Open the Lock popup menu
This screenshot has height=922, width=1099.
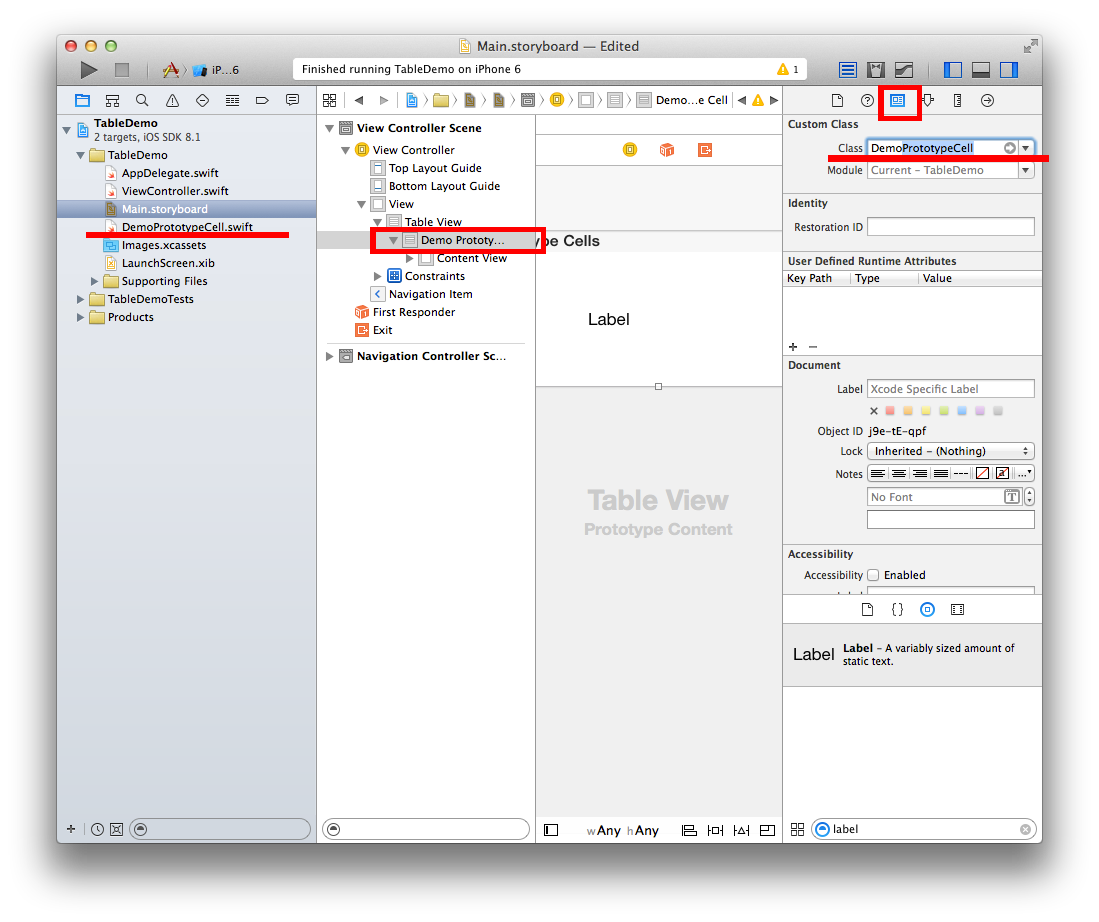pos(950,452)
